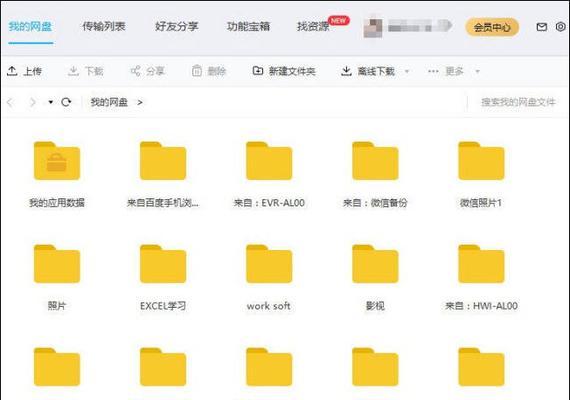570x400 pixels.
Task: Click the 来自：HWI-AL00 folder name
Action: click(x=482, y=306)
